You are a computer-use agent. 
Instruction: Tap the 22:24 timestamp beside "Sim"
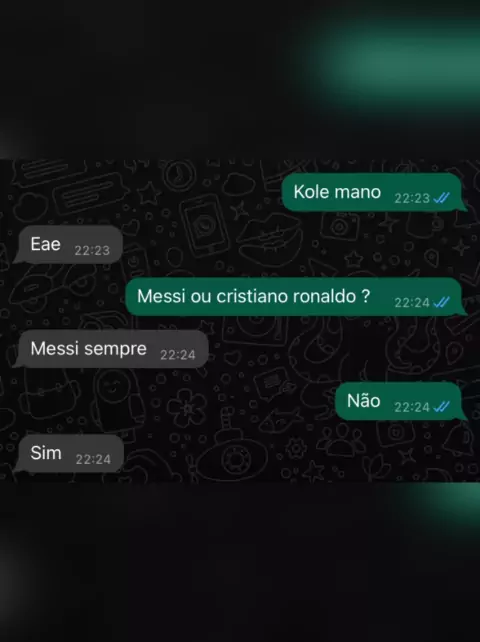(x=93, y=459)
